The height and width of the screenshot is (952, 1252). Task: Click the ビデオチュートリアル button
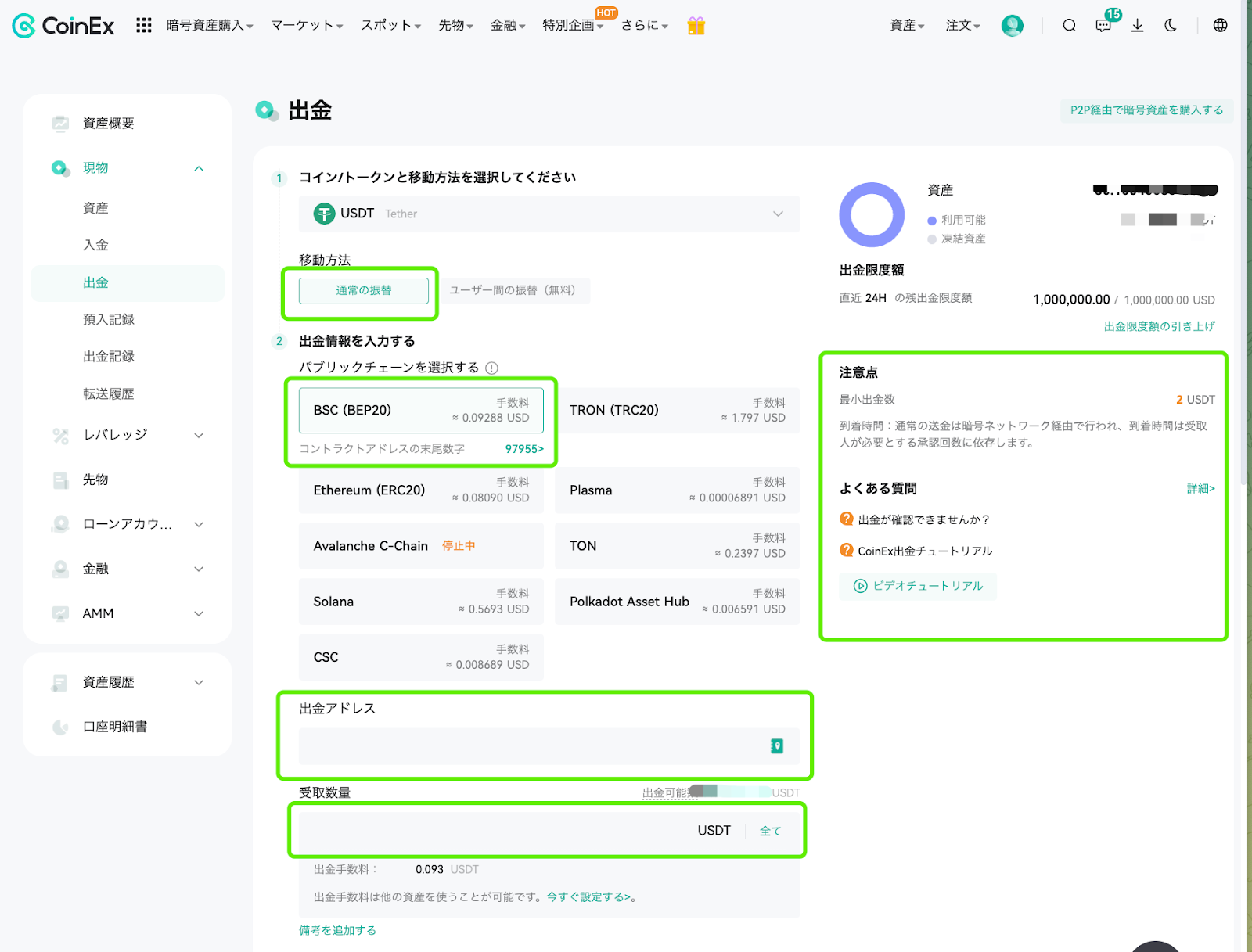point(918,586)
